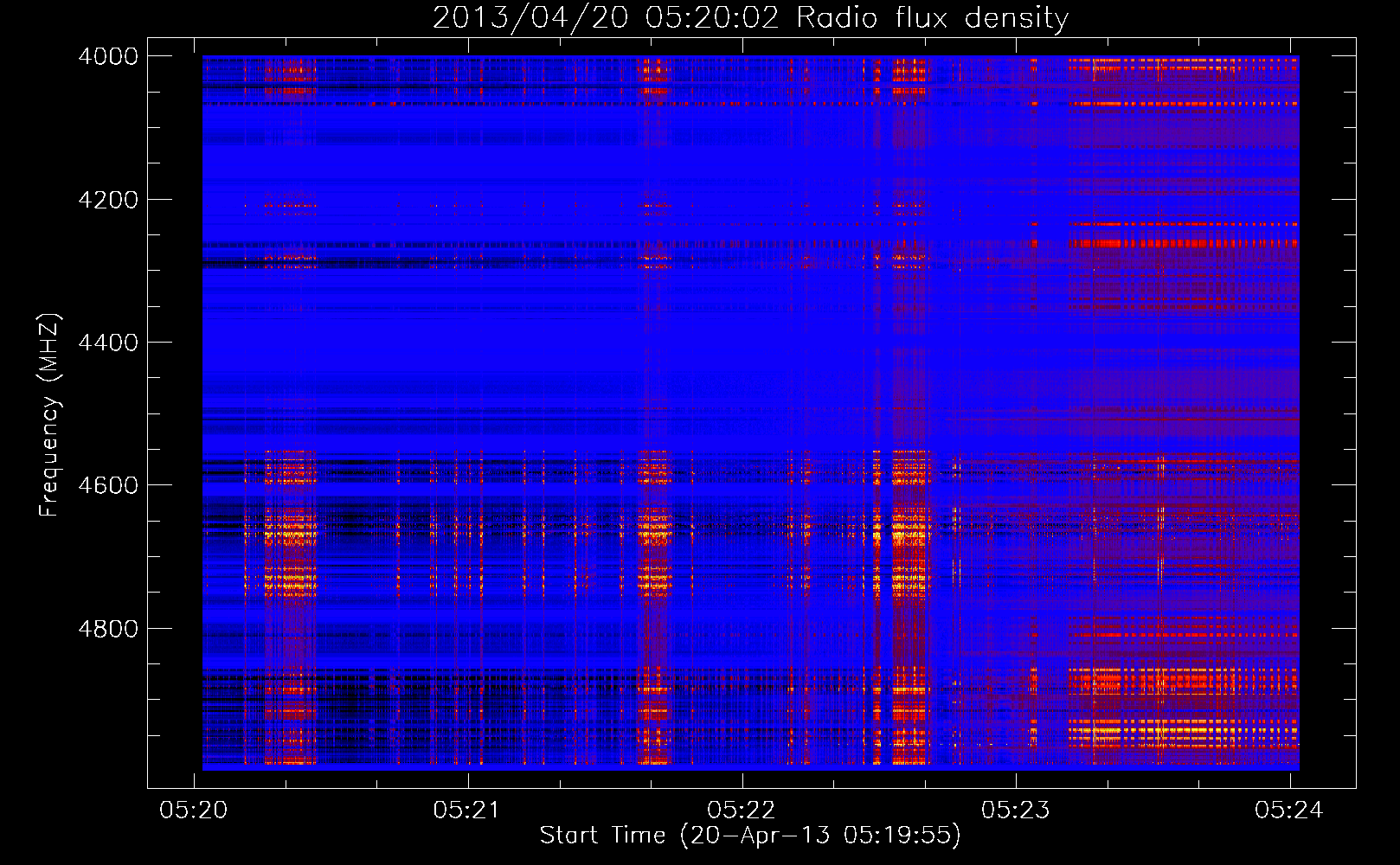
Task: Click the 05:20 time tick label
Action: point(194,810)
